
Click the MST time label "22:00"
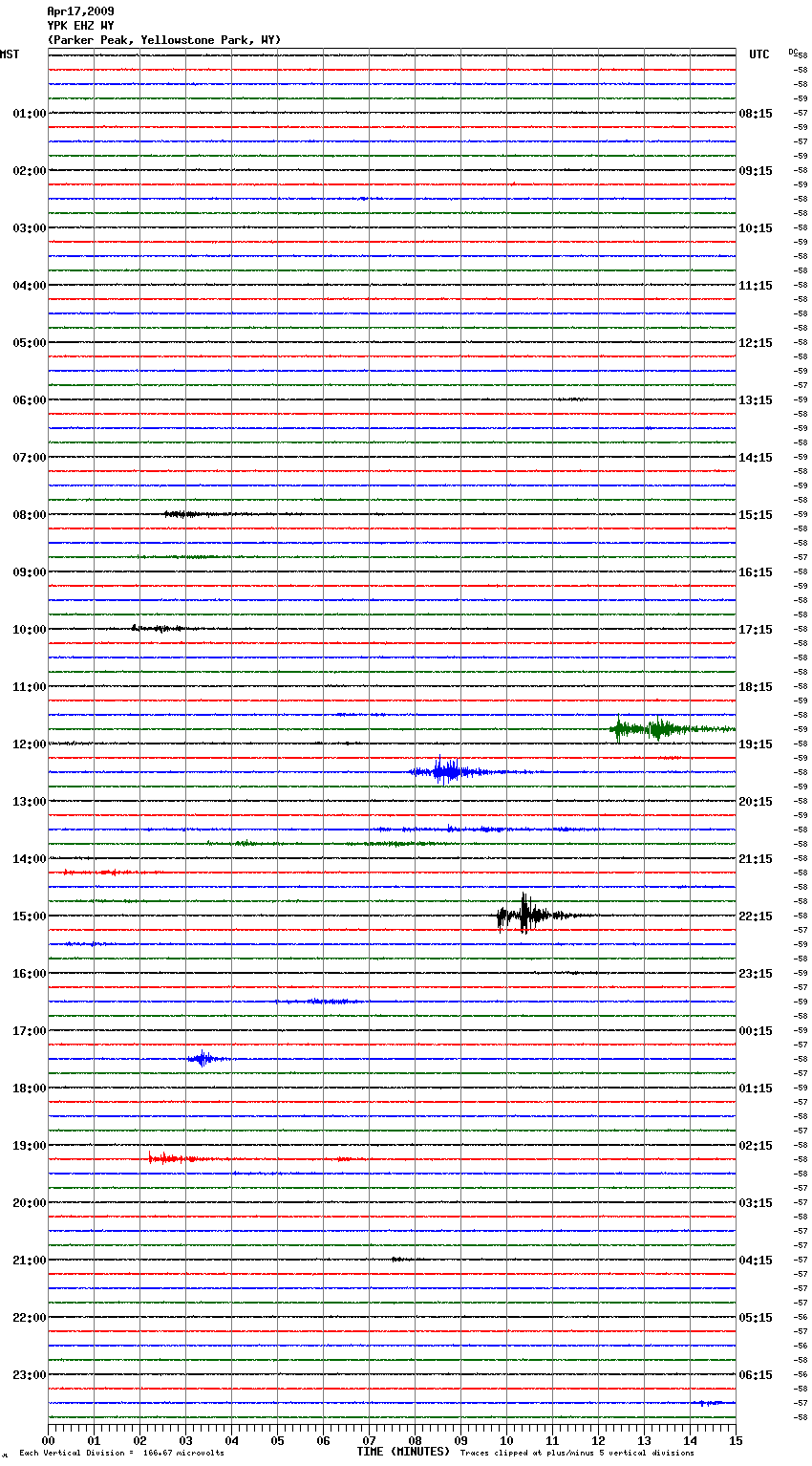30,1318
